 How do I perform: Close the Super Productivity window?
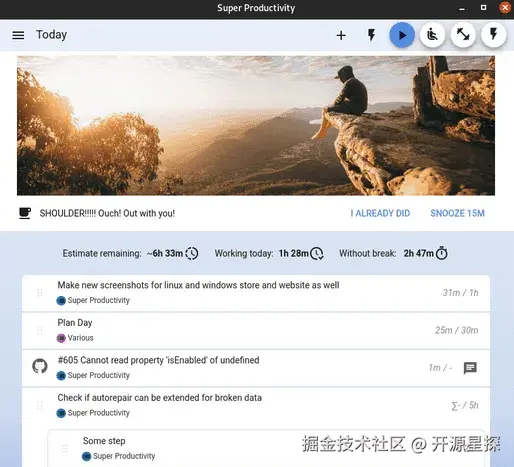click(505, 7)
